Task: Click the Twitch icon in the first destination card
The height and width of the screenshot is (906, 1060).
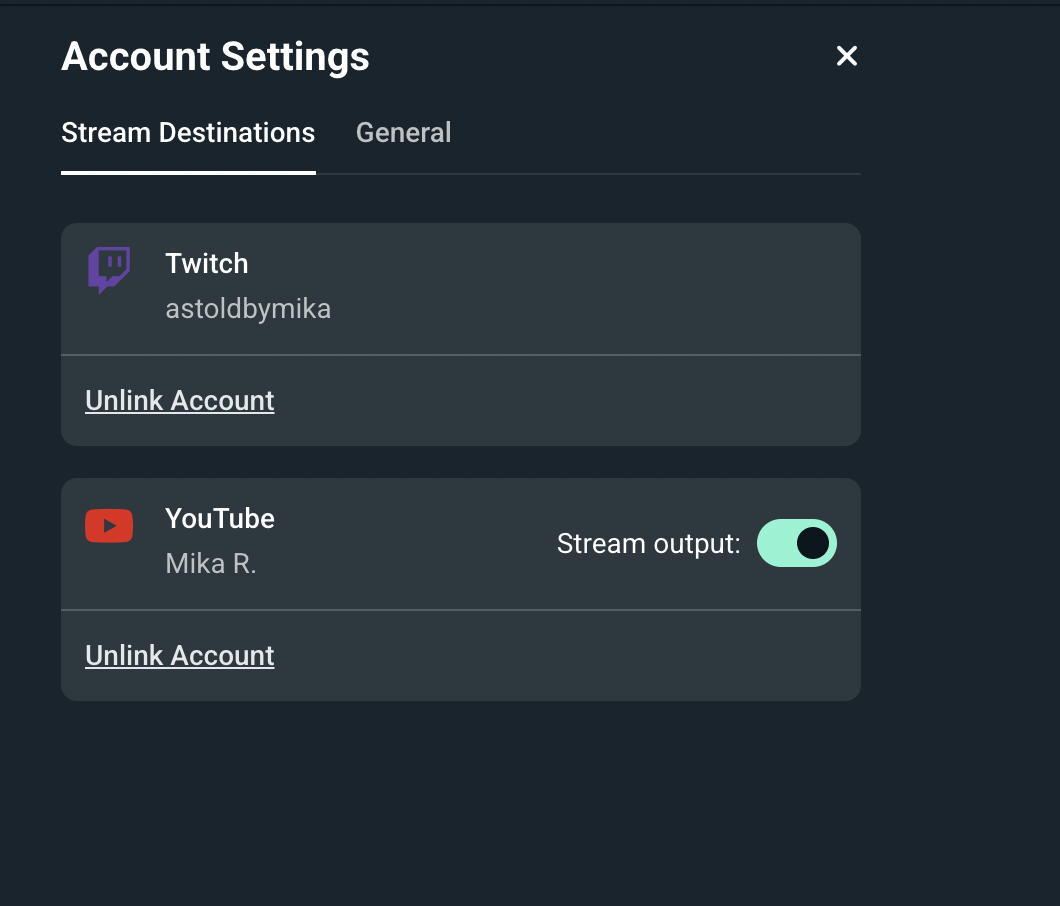Action: click(x=108, y=270)
